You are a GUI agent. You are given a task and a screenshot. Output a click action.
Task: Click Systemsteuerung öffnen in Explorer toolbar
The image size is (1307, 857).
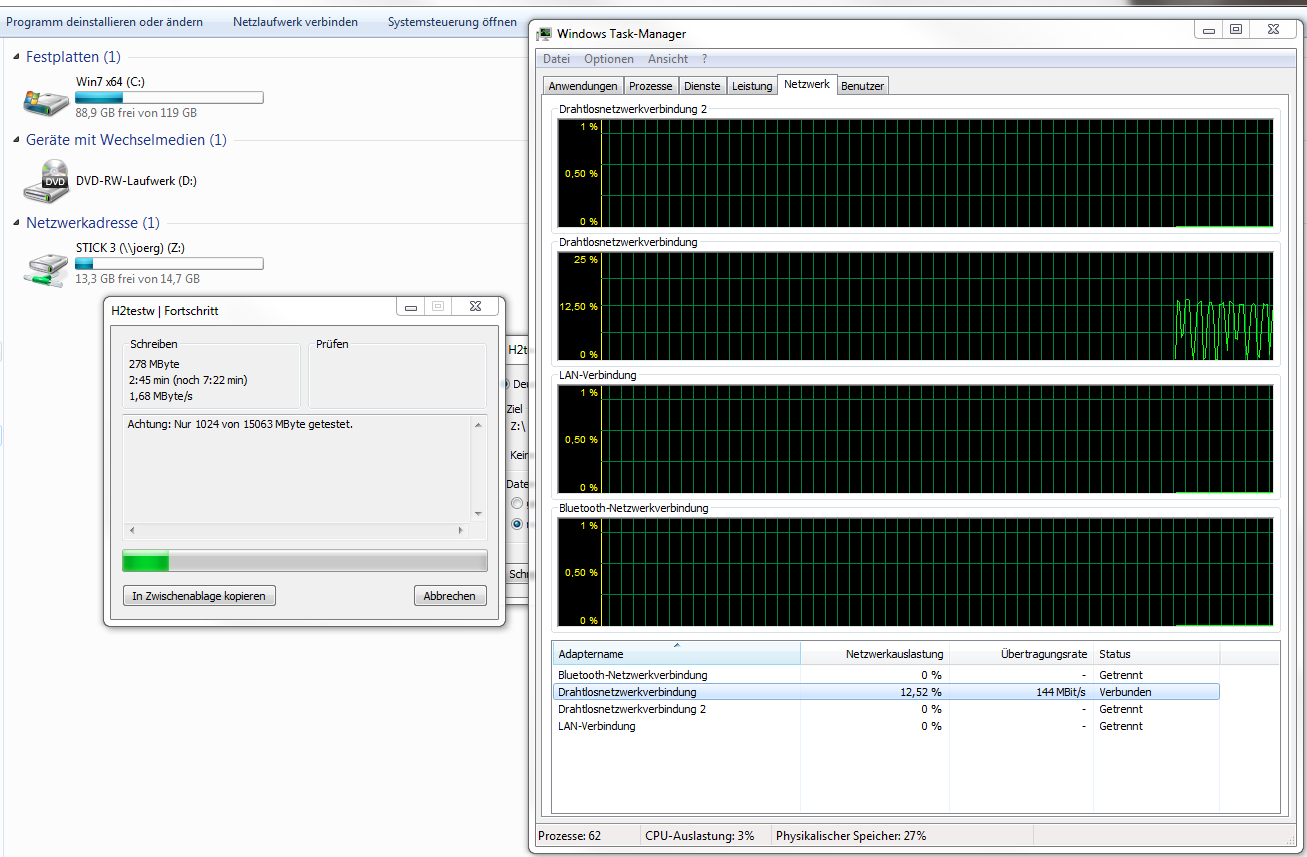point(452,22)
